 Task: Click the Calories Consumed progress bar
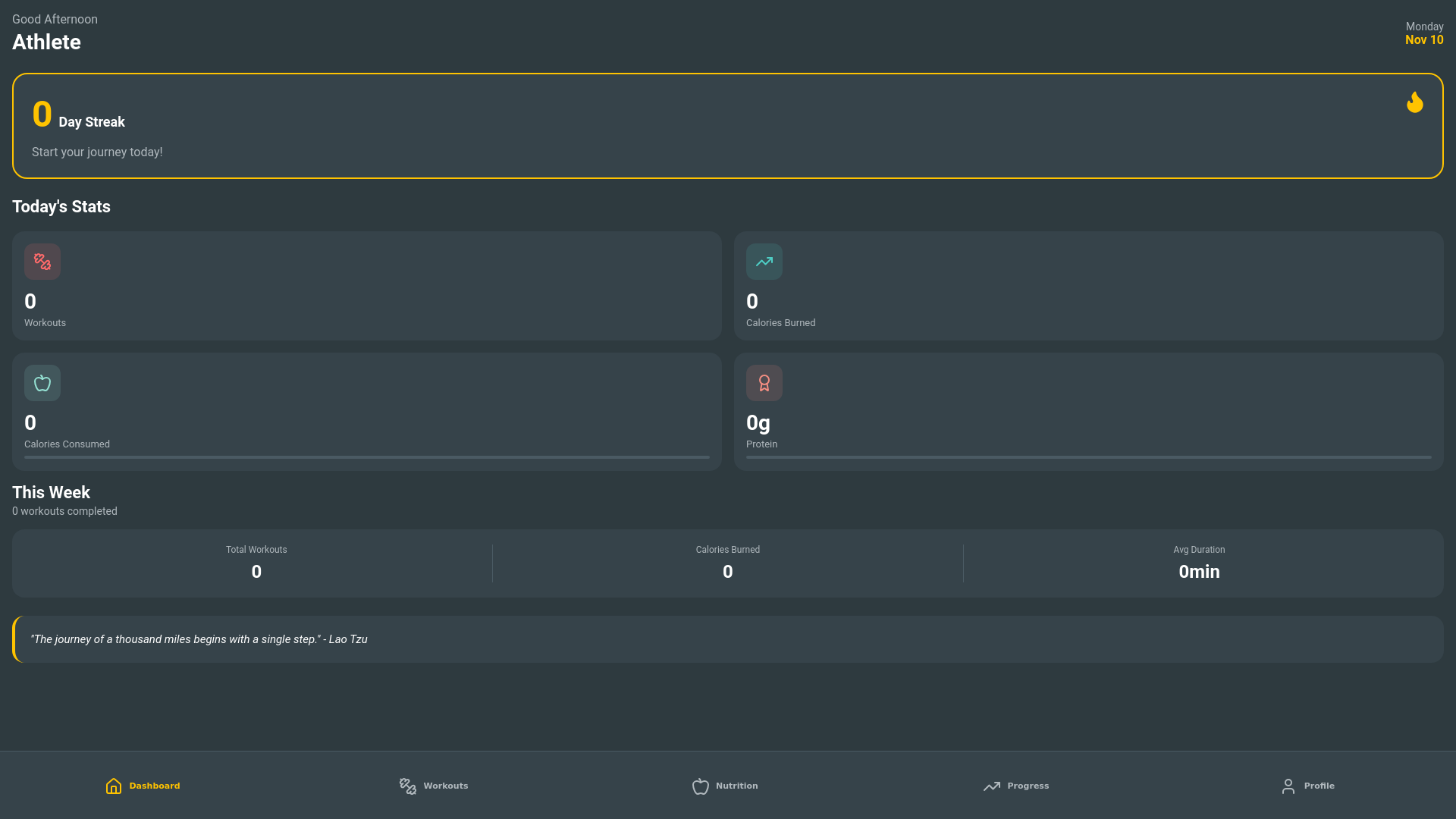pyautogui.click(x=367, y=457)
